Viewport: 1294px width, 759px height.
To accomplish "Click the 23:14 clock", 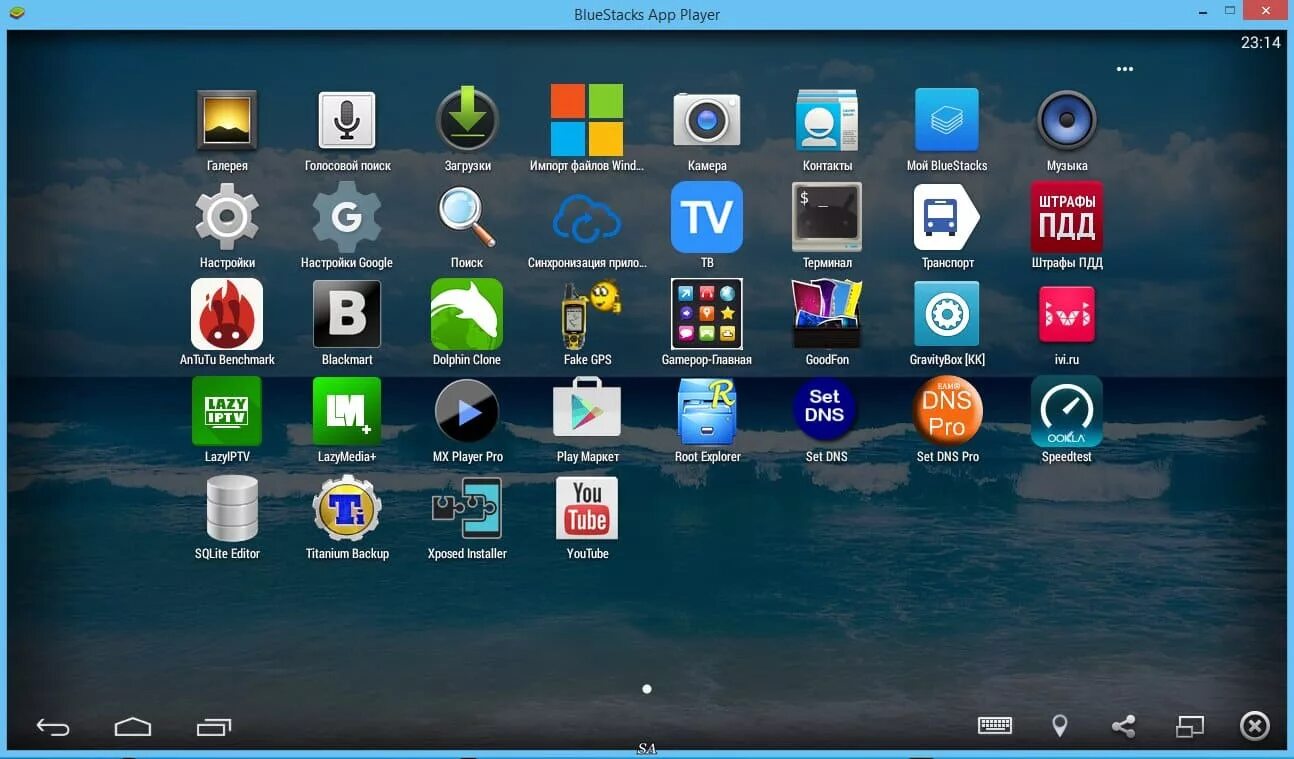I will (x=1260, y=43).
